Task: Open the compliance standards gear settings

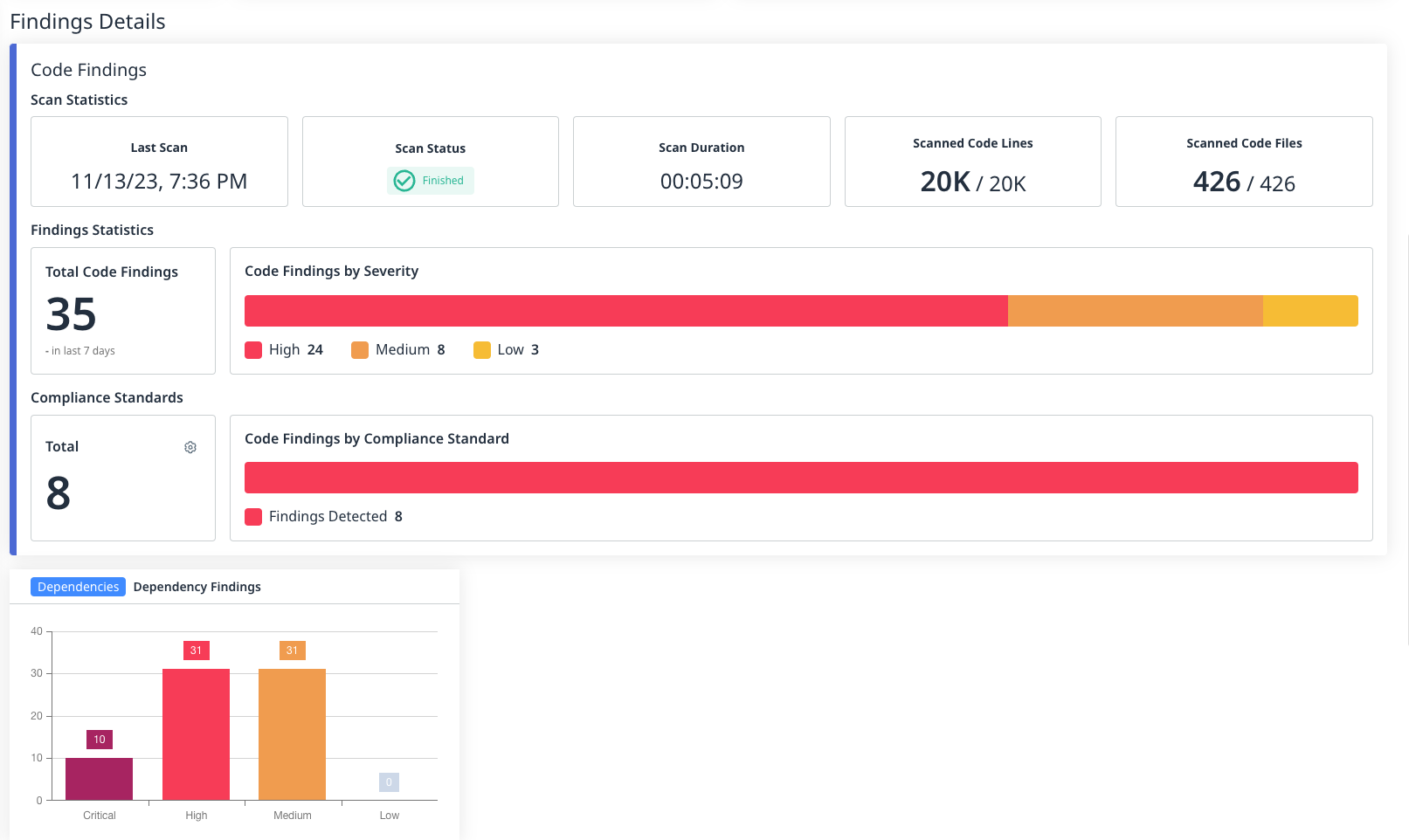Action: coord(190,447)
